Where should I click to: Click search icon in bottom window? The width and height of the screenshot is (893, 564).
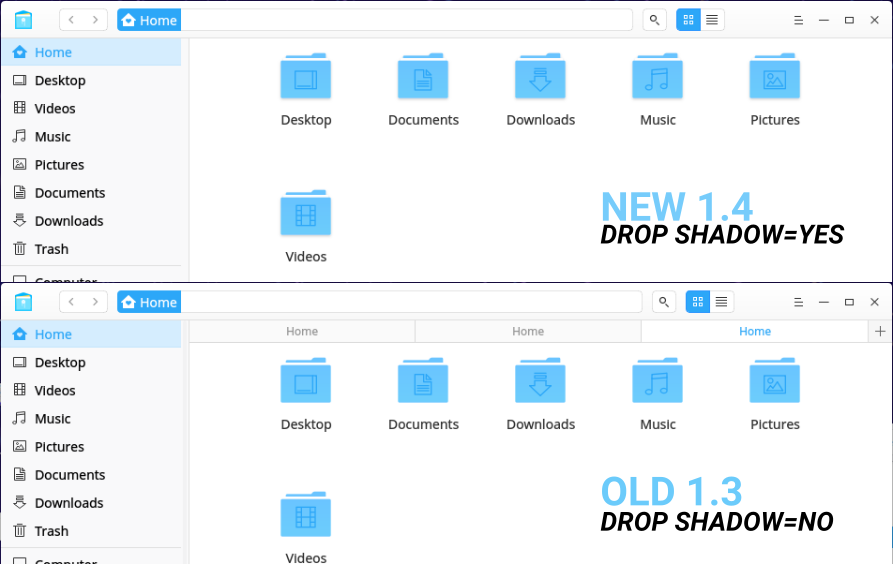pos(663,302)
